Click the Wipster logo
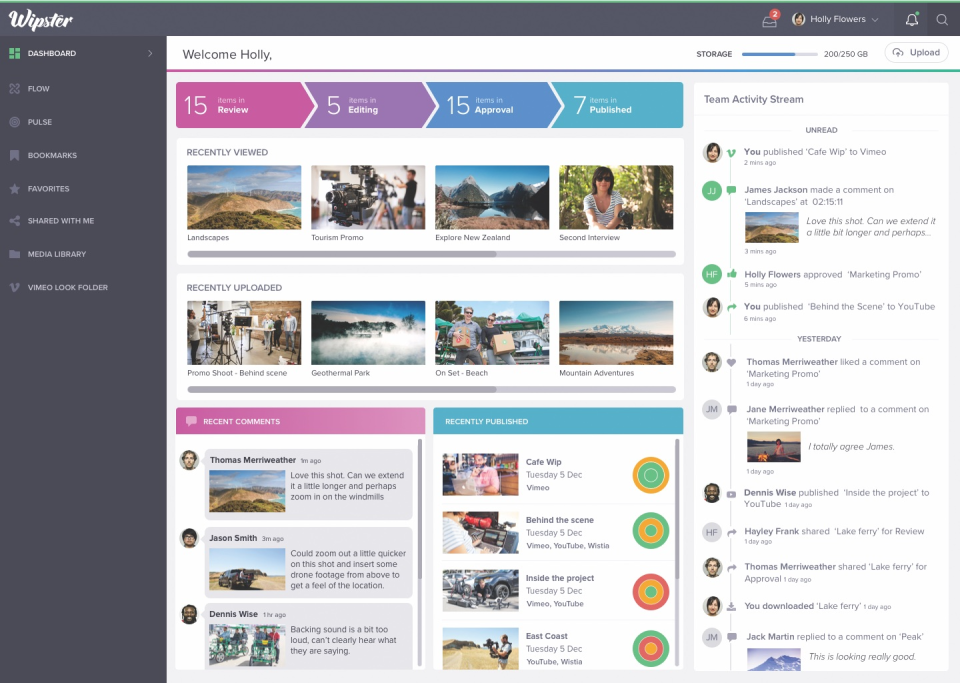Viewport: 960px width, 683px height. coord(42,18)
